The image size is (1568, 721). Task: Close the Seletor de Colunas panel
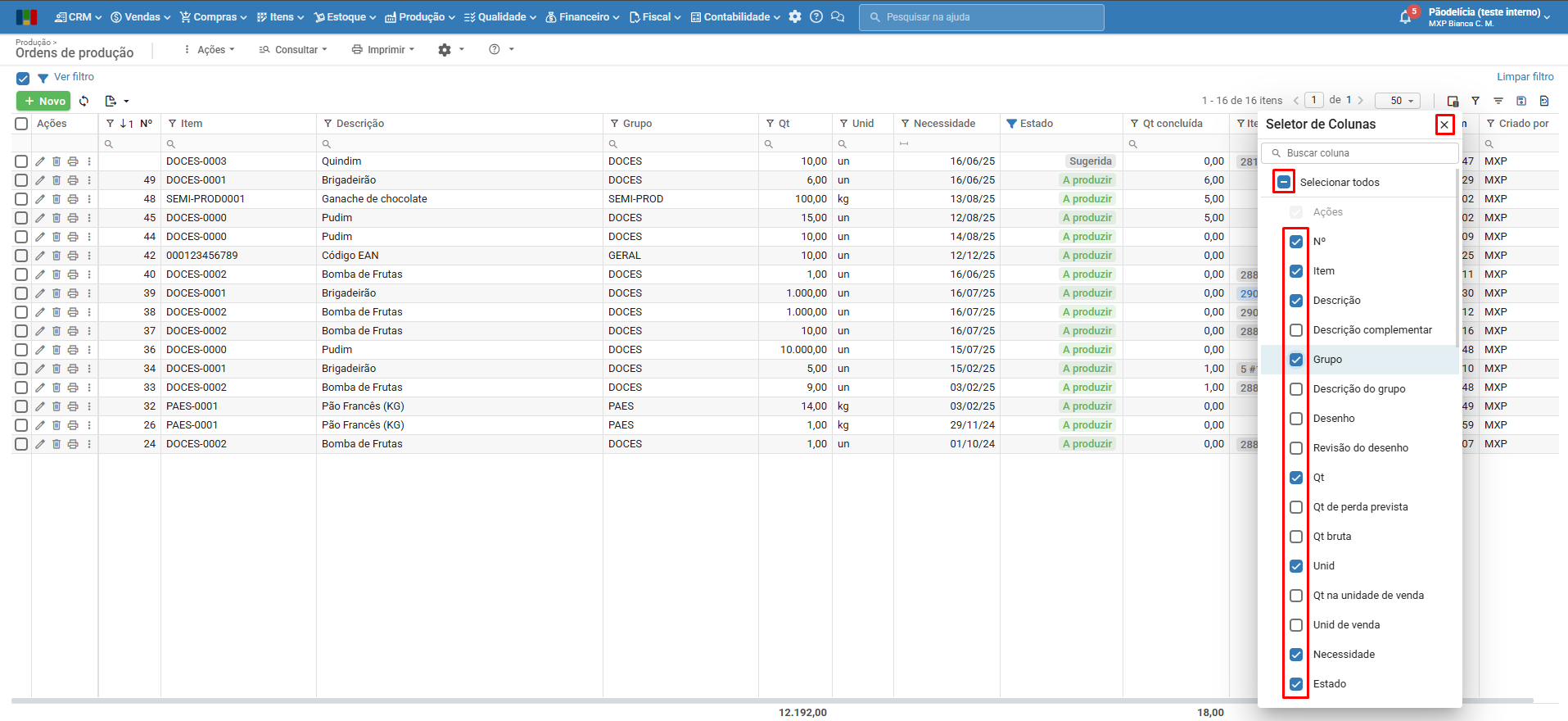(1444, 125)
